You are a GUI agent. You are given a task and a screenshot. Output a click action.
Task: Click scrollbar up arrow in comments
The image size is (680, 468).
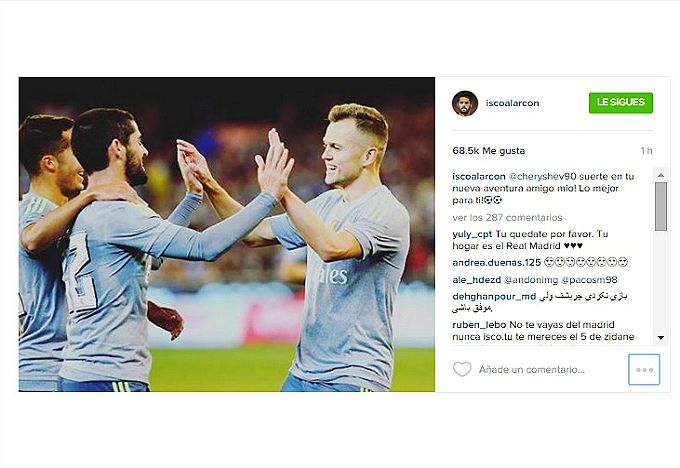660,175
